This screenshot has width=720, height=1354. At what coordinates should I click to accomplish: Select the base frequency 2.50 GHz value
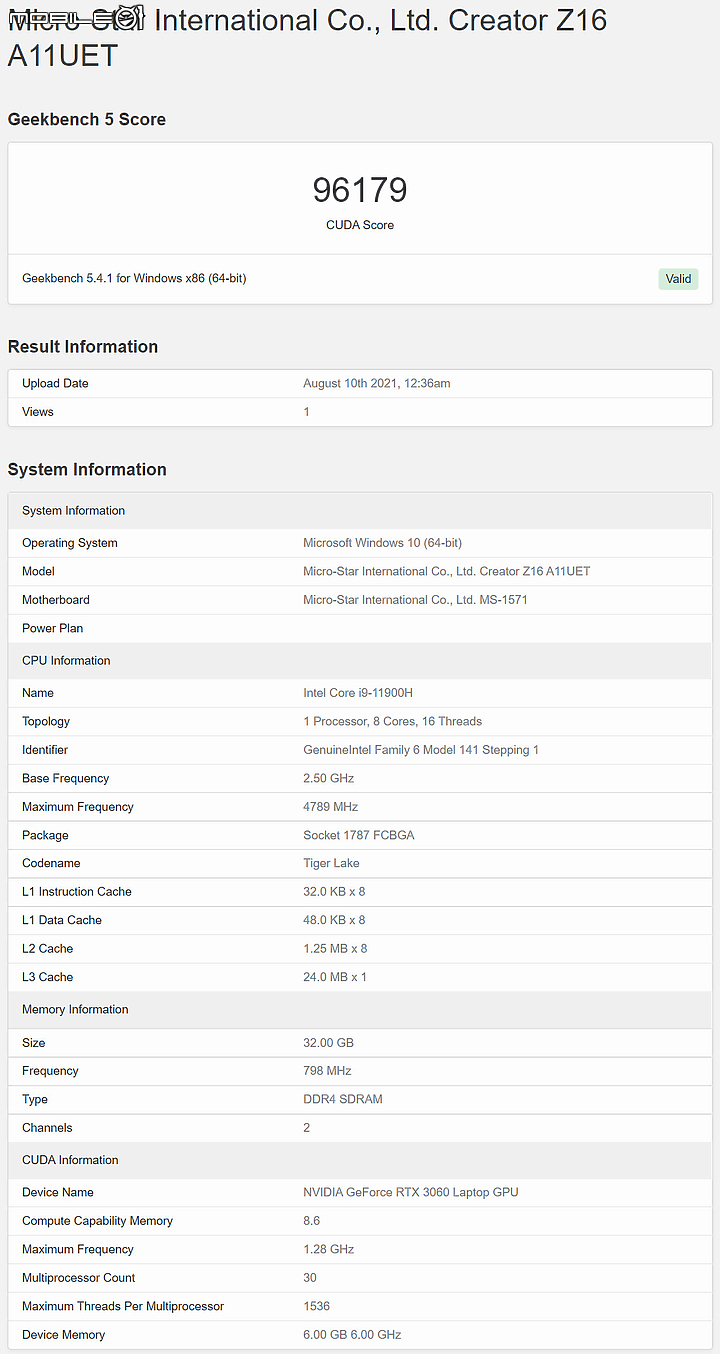[329, 778]
